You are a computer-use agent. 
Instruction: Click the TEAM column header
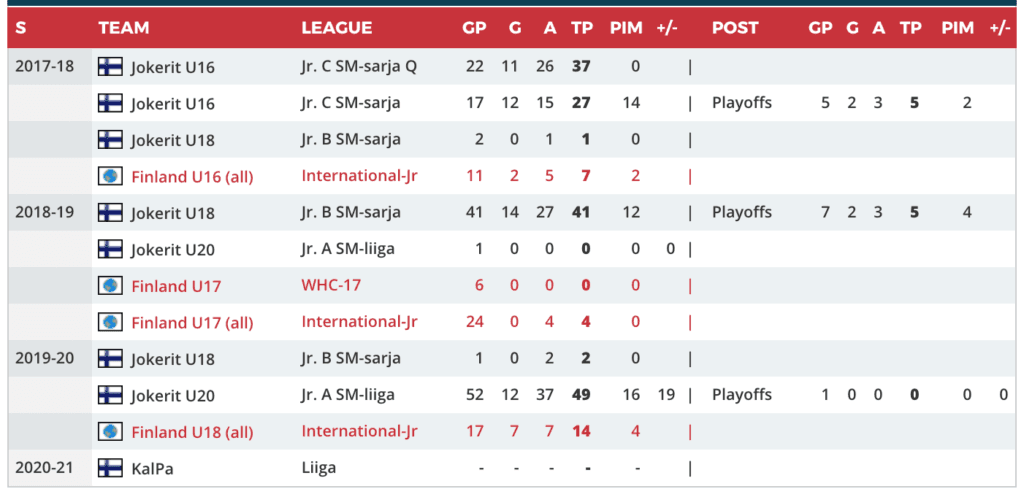[x=124, y=28]
